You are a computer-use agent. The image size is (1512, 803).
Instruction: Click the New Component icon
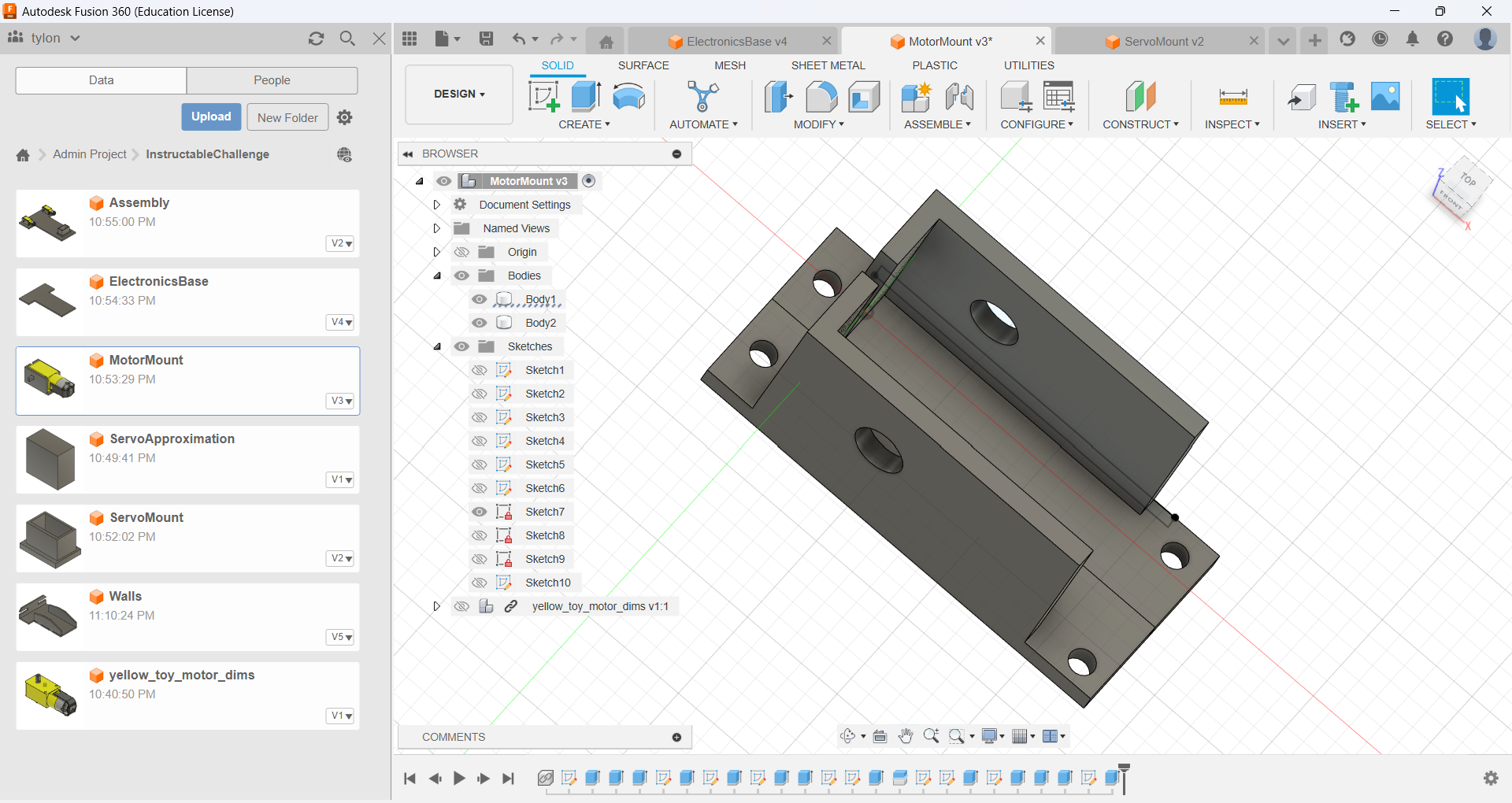[x=917, y=97]
